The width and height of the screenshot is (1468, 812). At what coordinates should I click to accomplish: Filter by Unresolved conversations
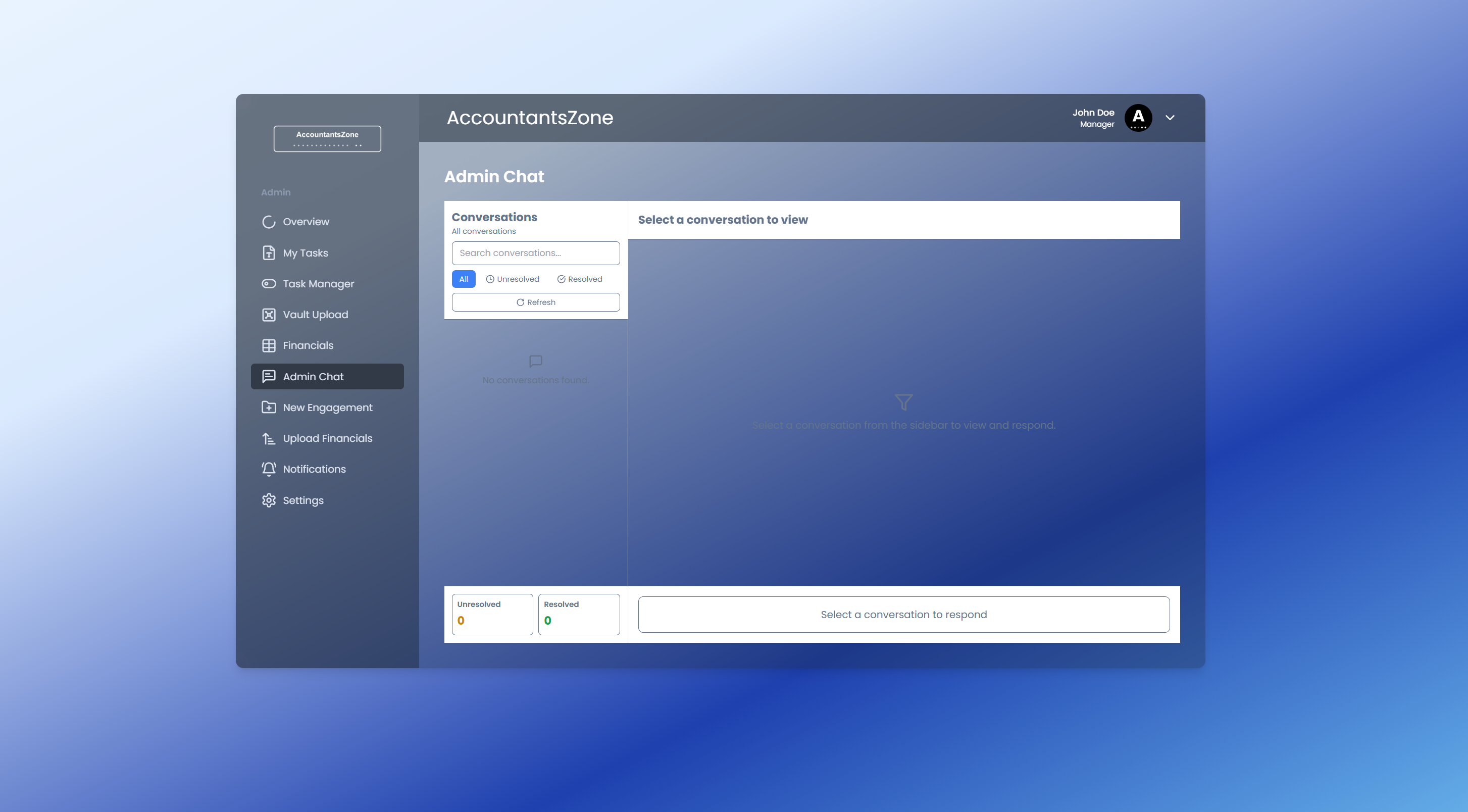click(513, 279)
